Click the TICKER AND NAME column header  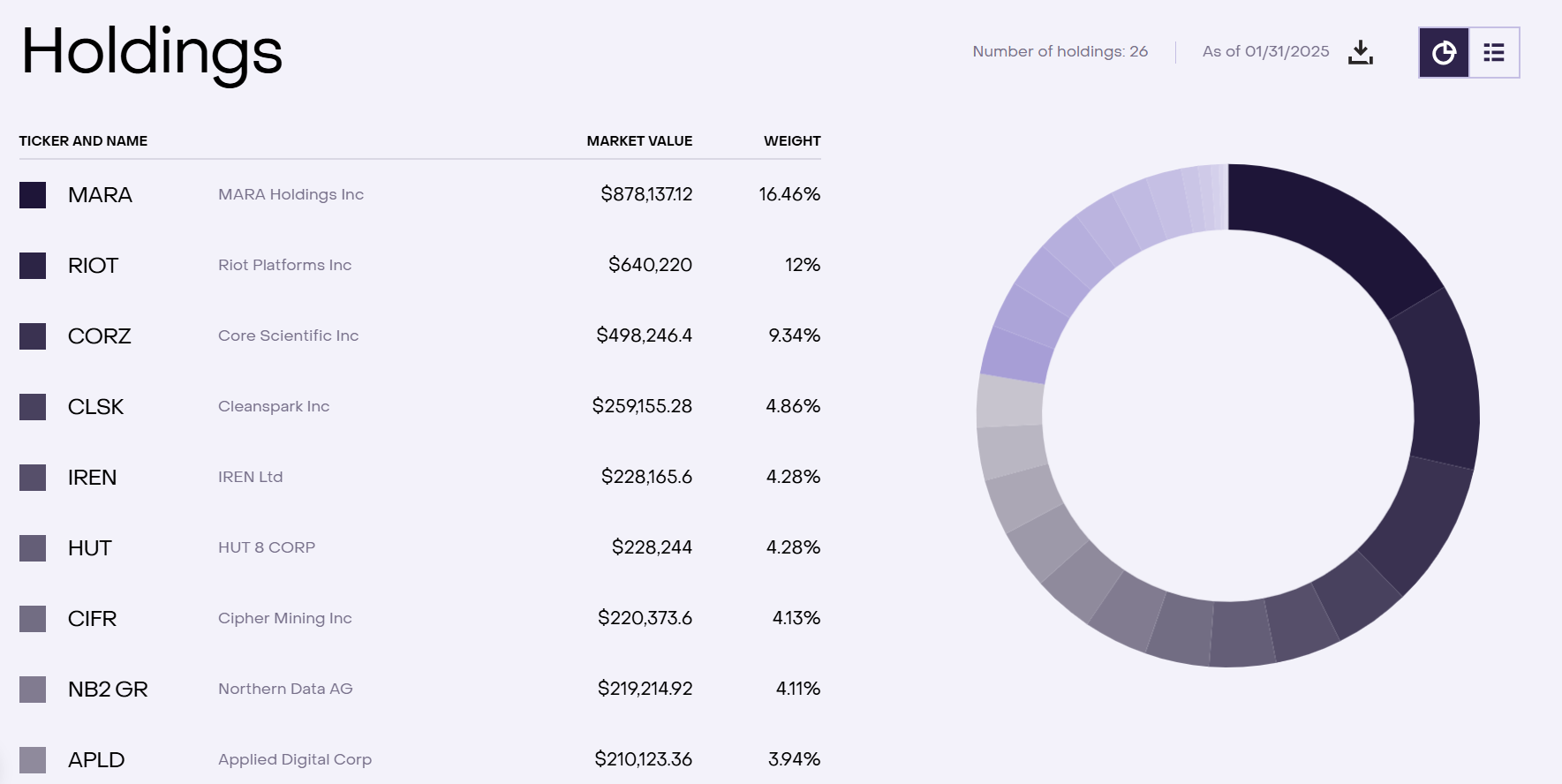(83, 141)
